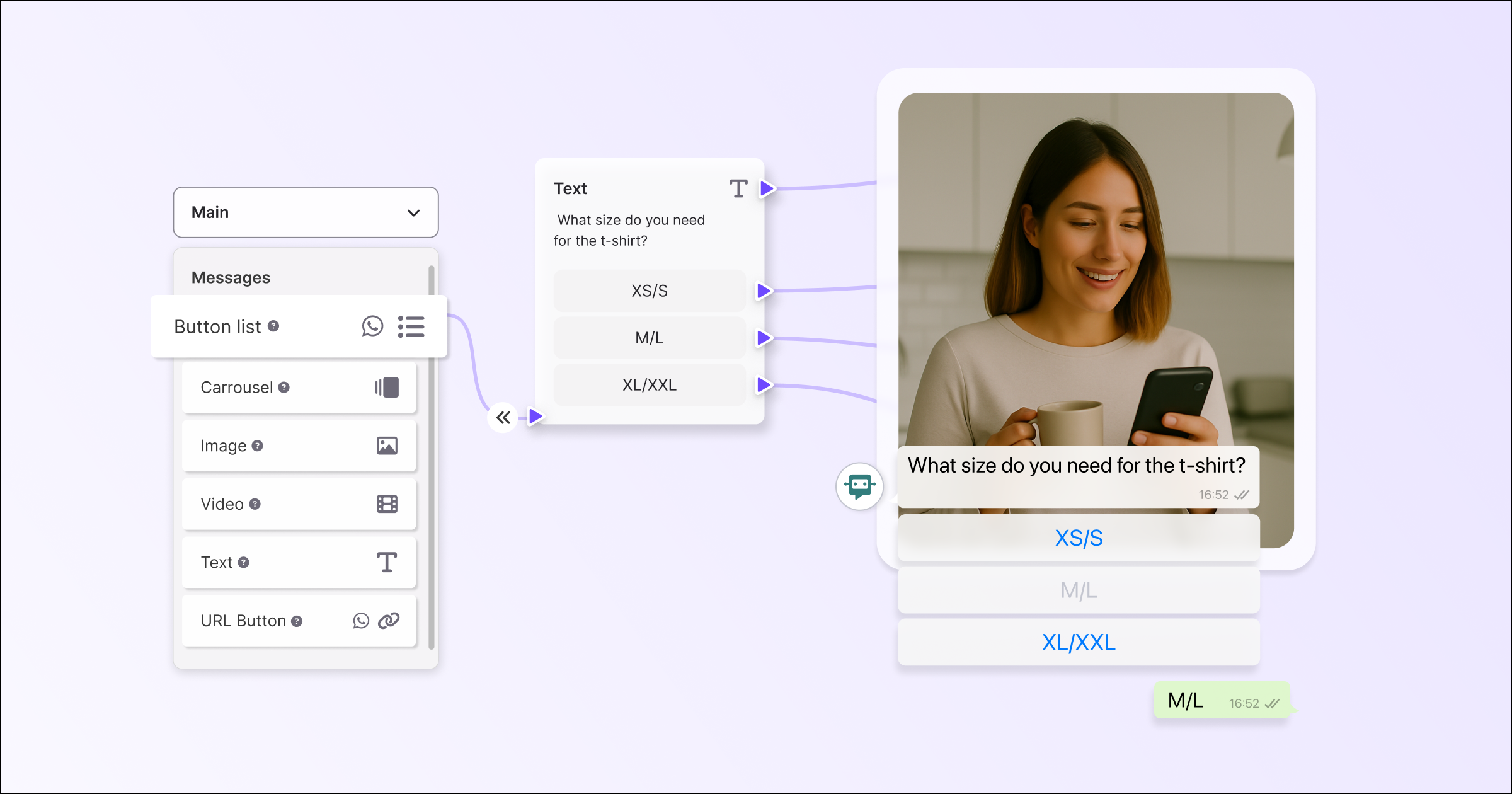Choose XL/XXL in the chat preview
The image size is (1512, 794).
click(1077, 642)
